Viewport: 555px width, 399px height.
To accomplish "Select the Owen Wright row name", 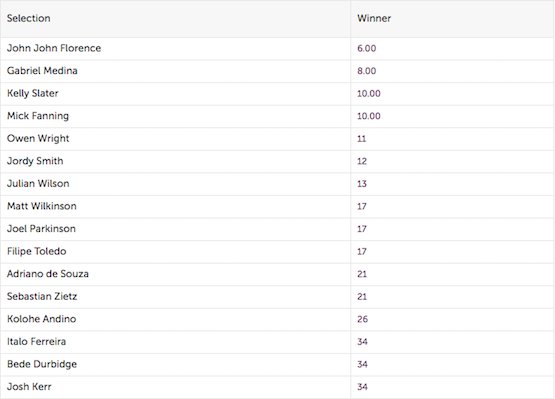I will pos(38,138).
